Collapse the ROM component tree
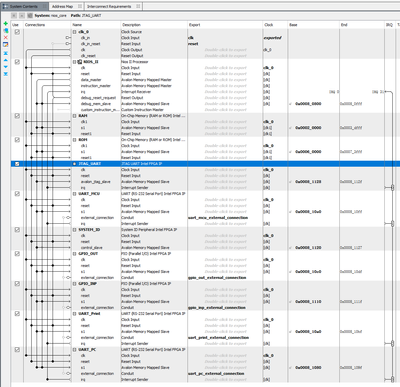The height and width of the screenshot is (387, 400). 75,140
